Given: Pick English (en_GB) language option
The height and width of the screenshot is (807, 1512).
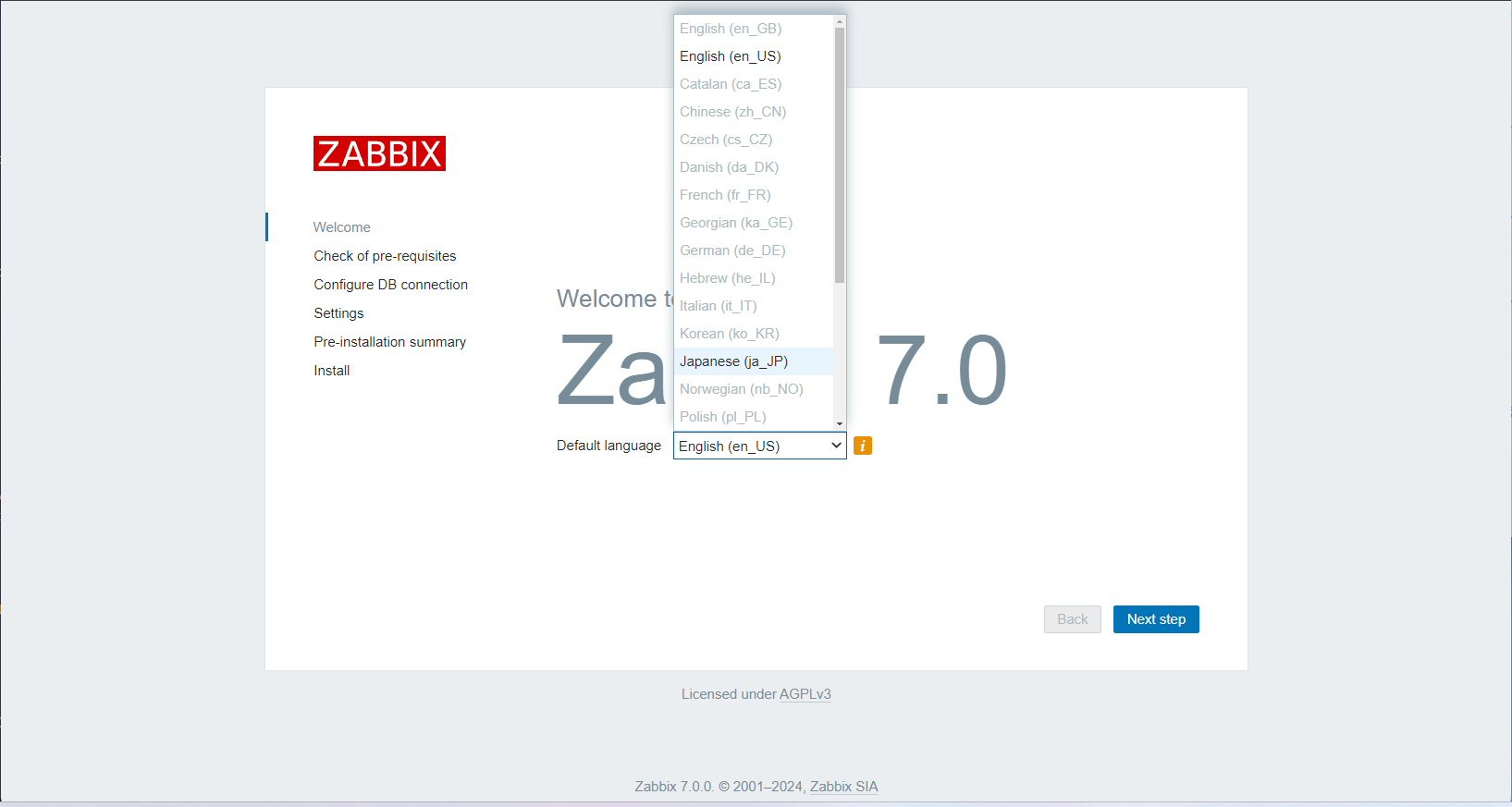Looking at the screenshot, I should [730, 29].
